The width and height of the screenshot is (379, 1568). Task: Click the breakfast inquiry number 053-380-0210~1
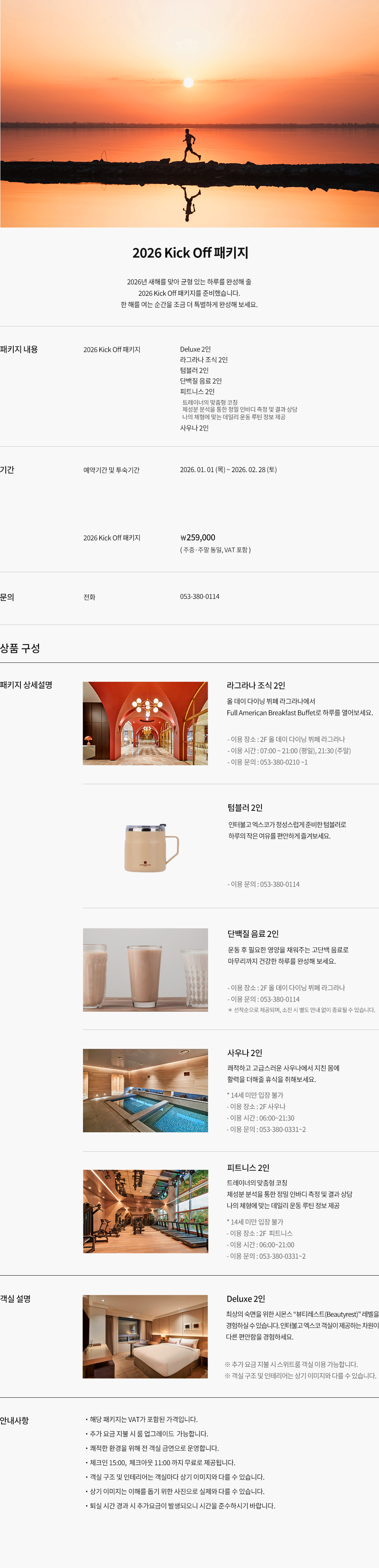pyautogui.click(x=284, y=762)
